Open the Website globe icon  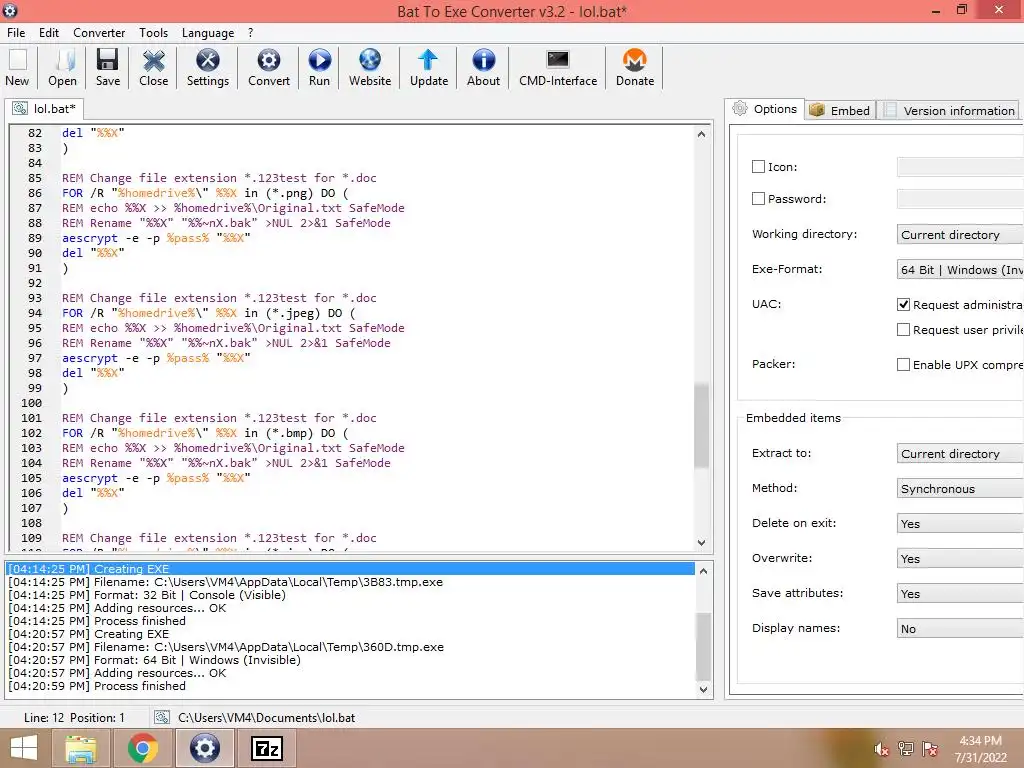tap(370, 67)
